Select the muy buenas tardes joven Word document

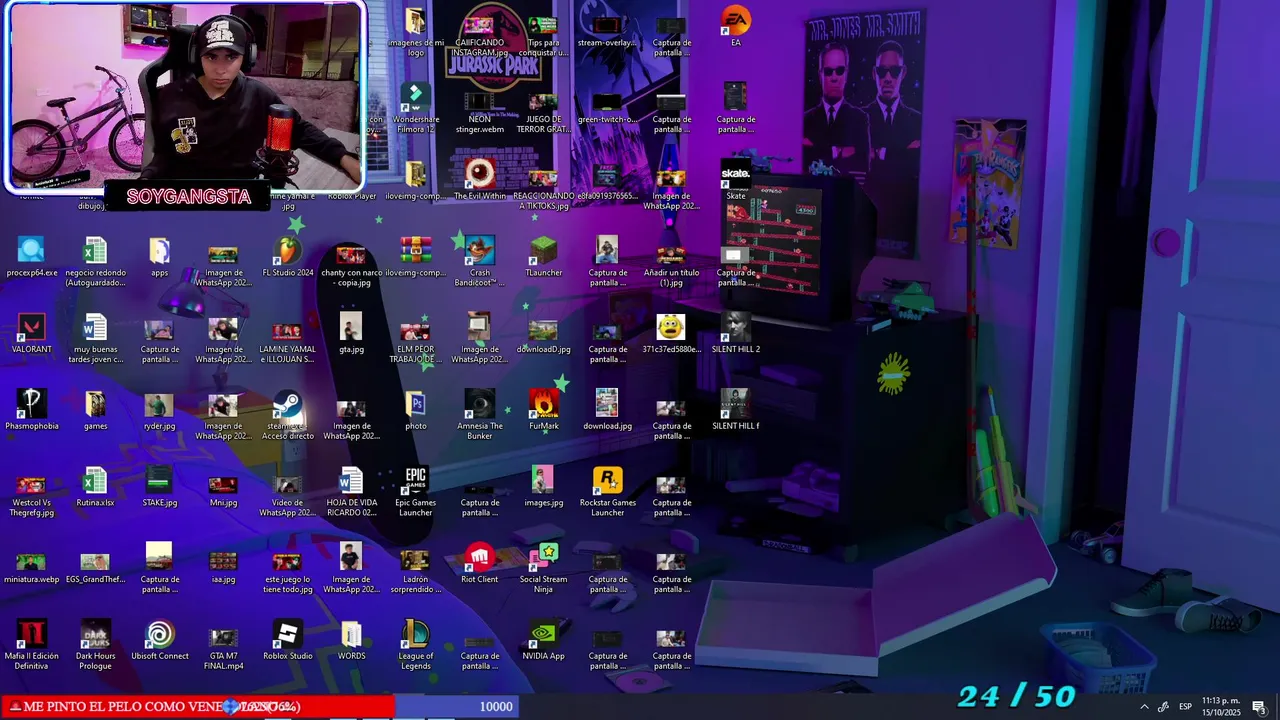95,338
